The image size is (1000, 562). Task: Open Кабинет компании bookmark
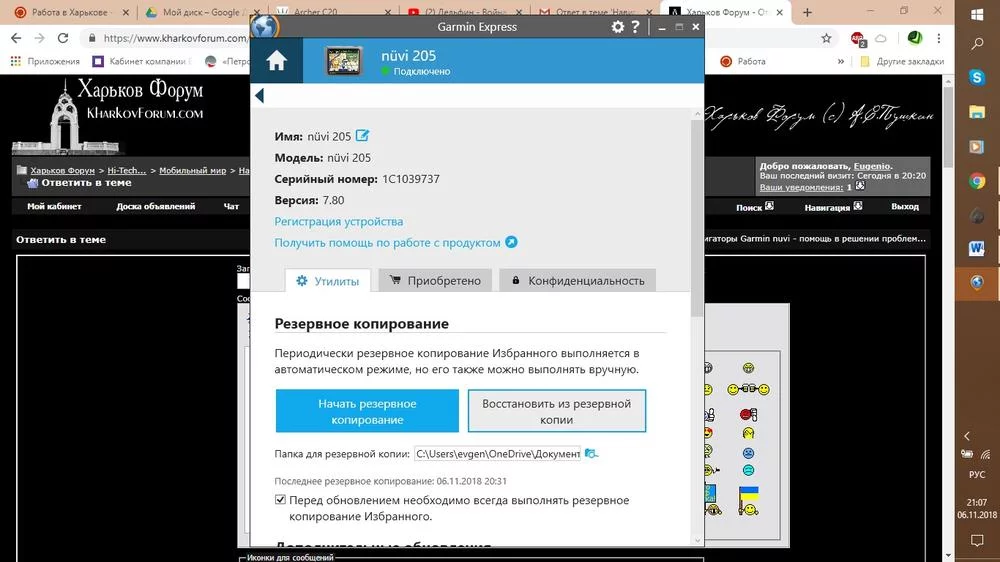pos(142,61)
